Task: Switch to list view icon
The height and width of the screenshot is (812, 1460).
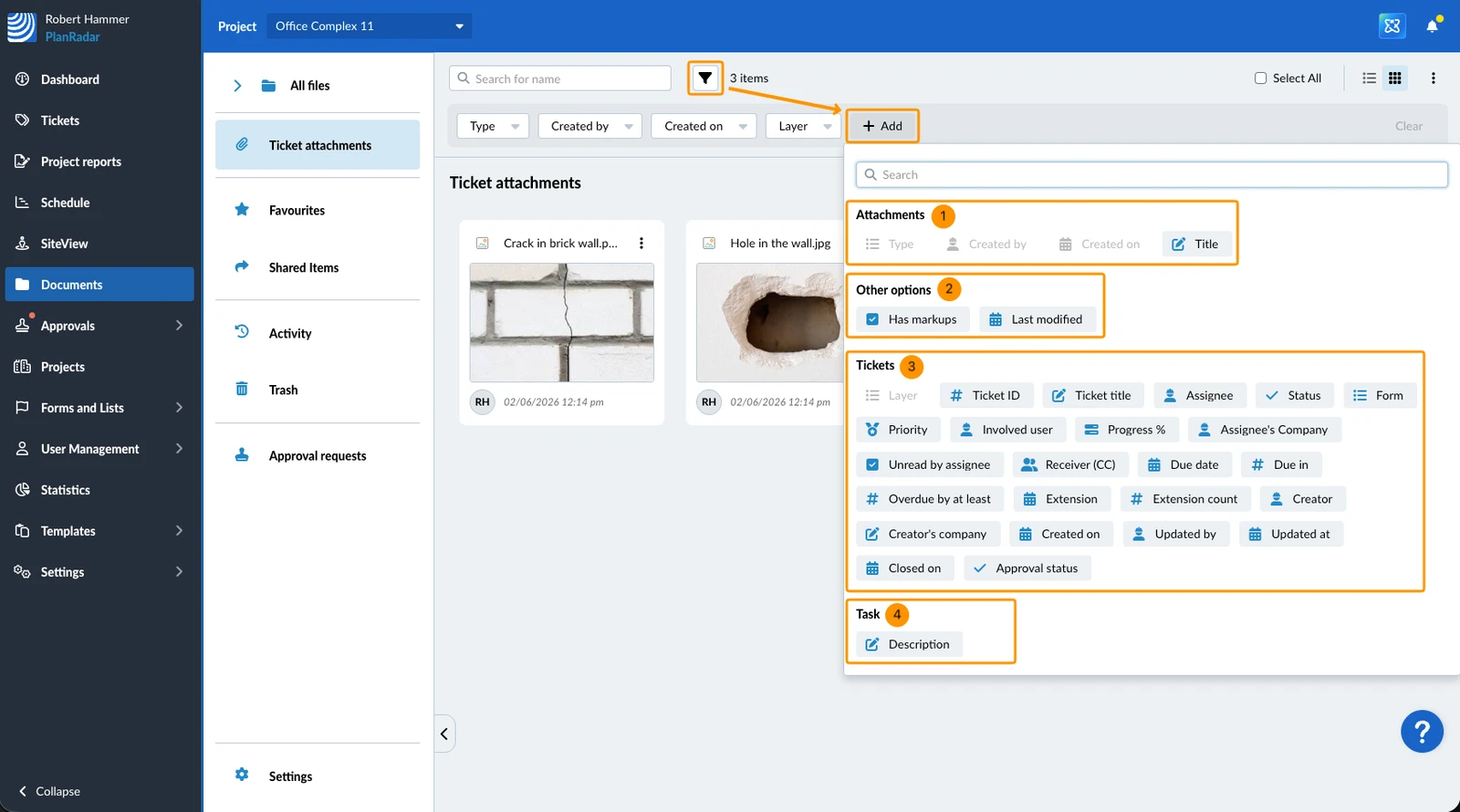Action: click(1369, 78)
